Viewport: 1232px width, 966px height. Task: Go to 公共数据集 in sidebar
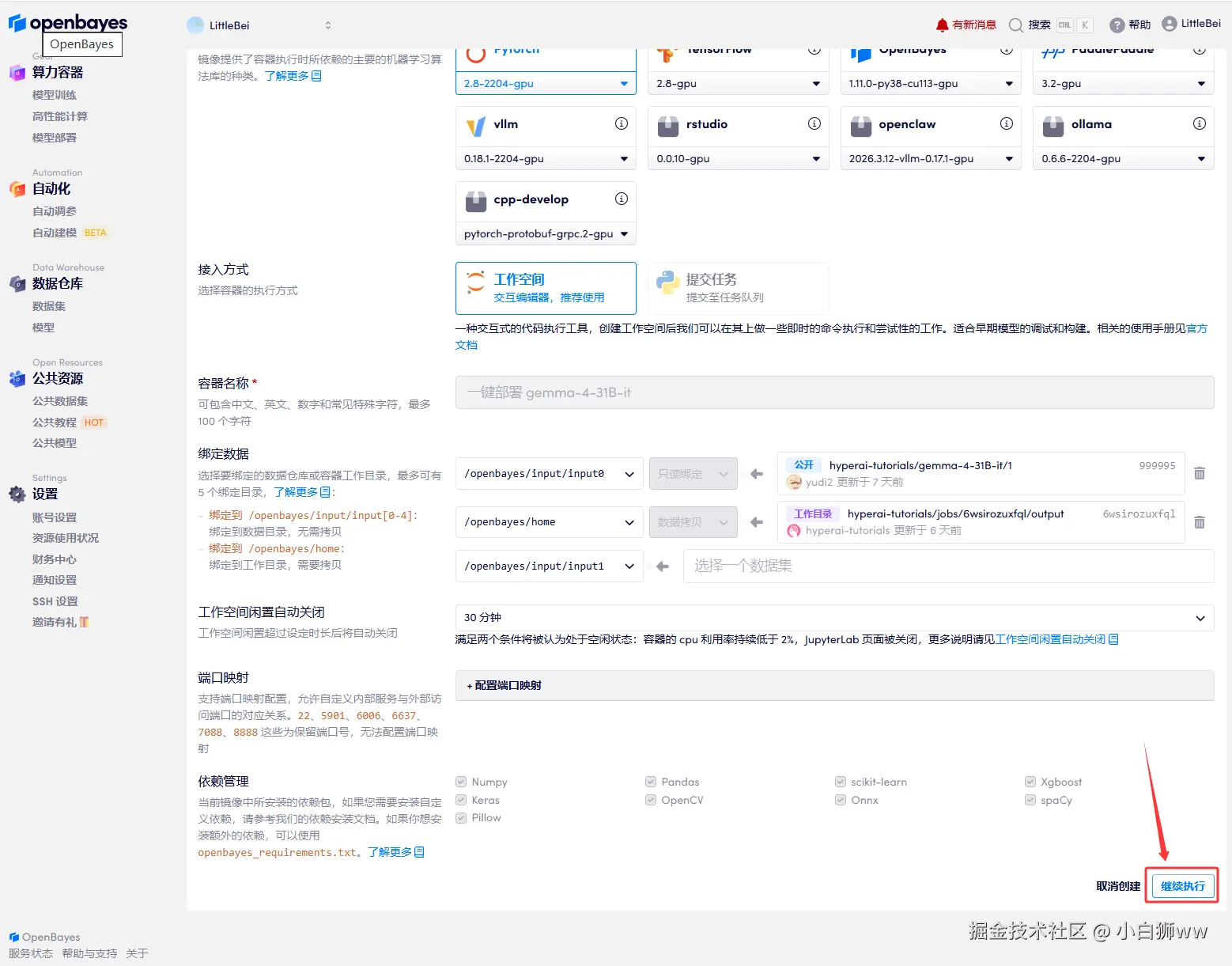tap(60, 401)
